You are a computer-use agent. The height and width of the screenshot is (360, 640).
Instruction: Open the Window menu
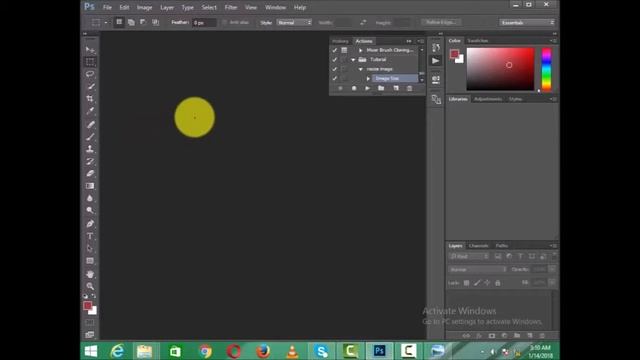tap(276, 7)
